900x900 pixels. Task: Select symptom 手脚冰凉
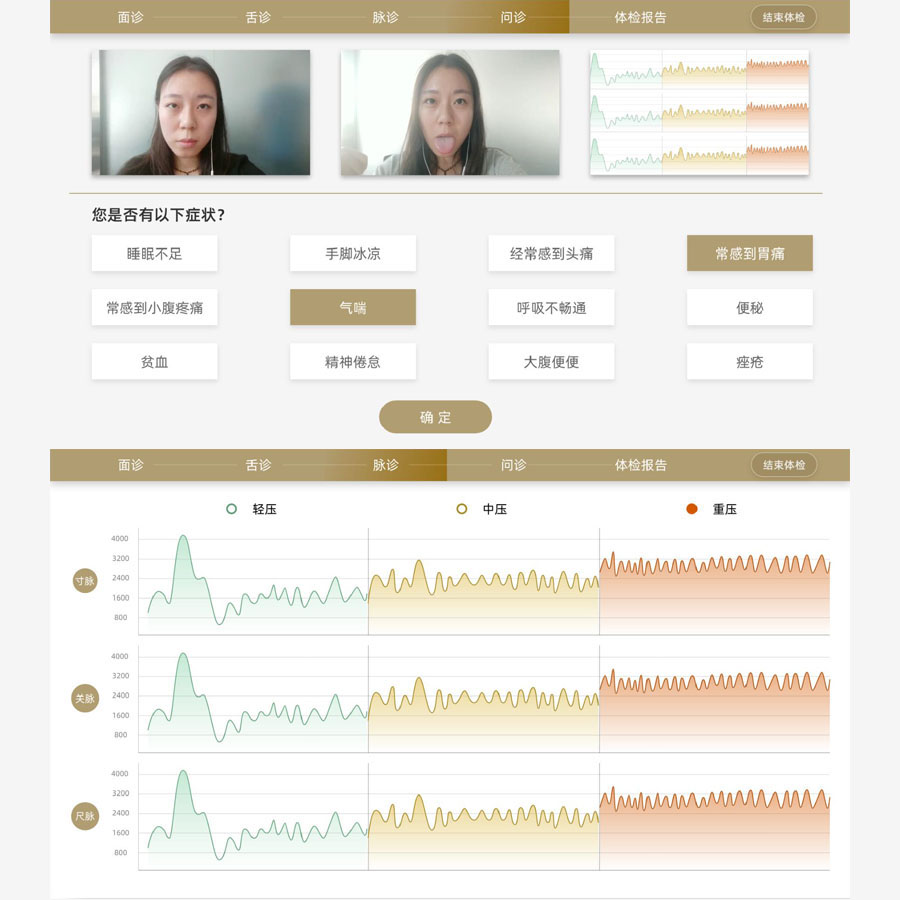pyautogui.click(x=353, y=253)
